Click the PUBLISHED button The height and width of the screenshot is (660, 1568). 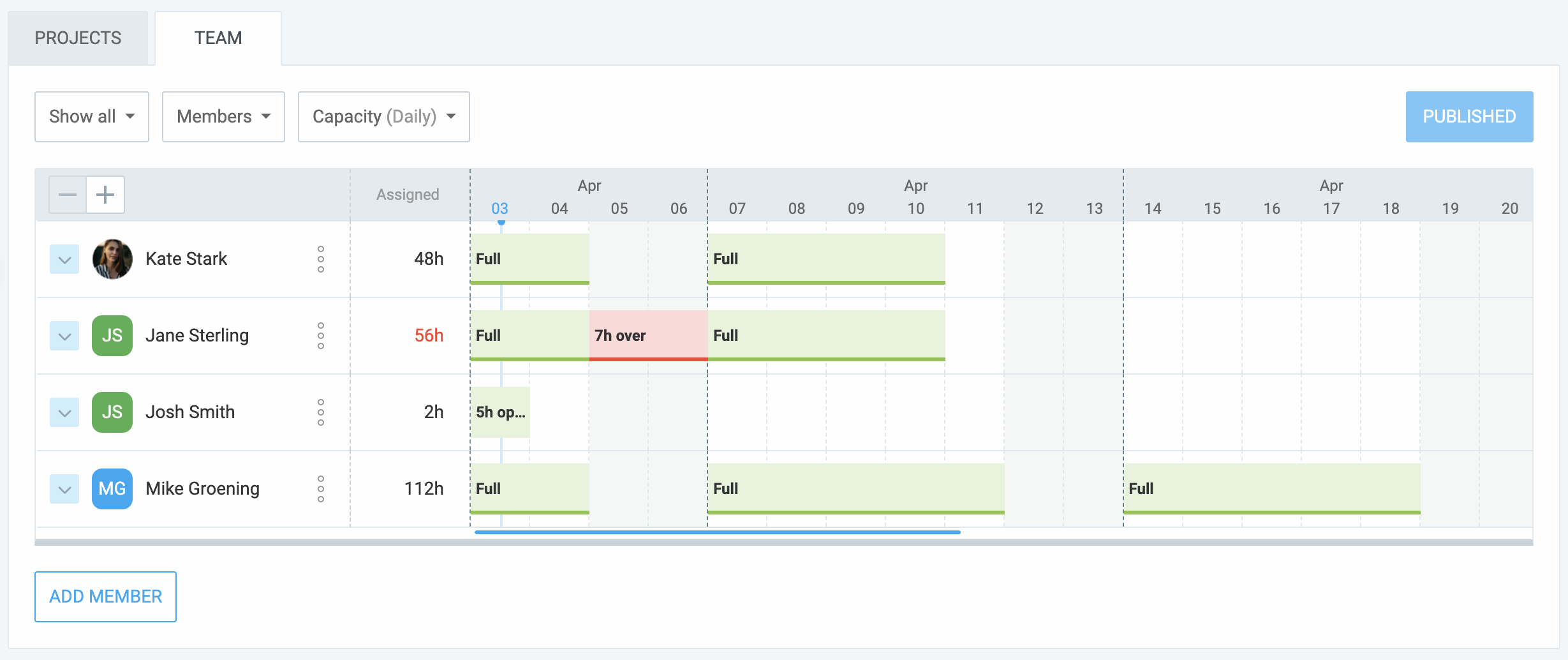[1469, 116]
